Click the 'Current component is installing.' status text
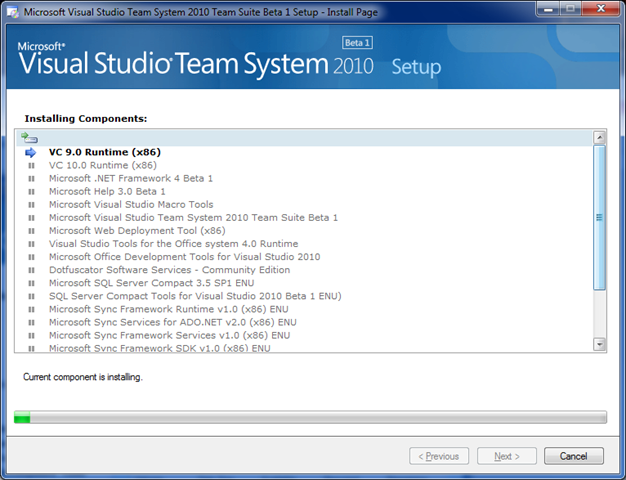 83,377
